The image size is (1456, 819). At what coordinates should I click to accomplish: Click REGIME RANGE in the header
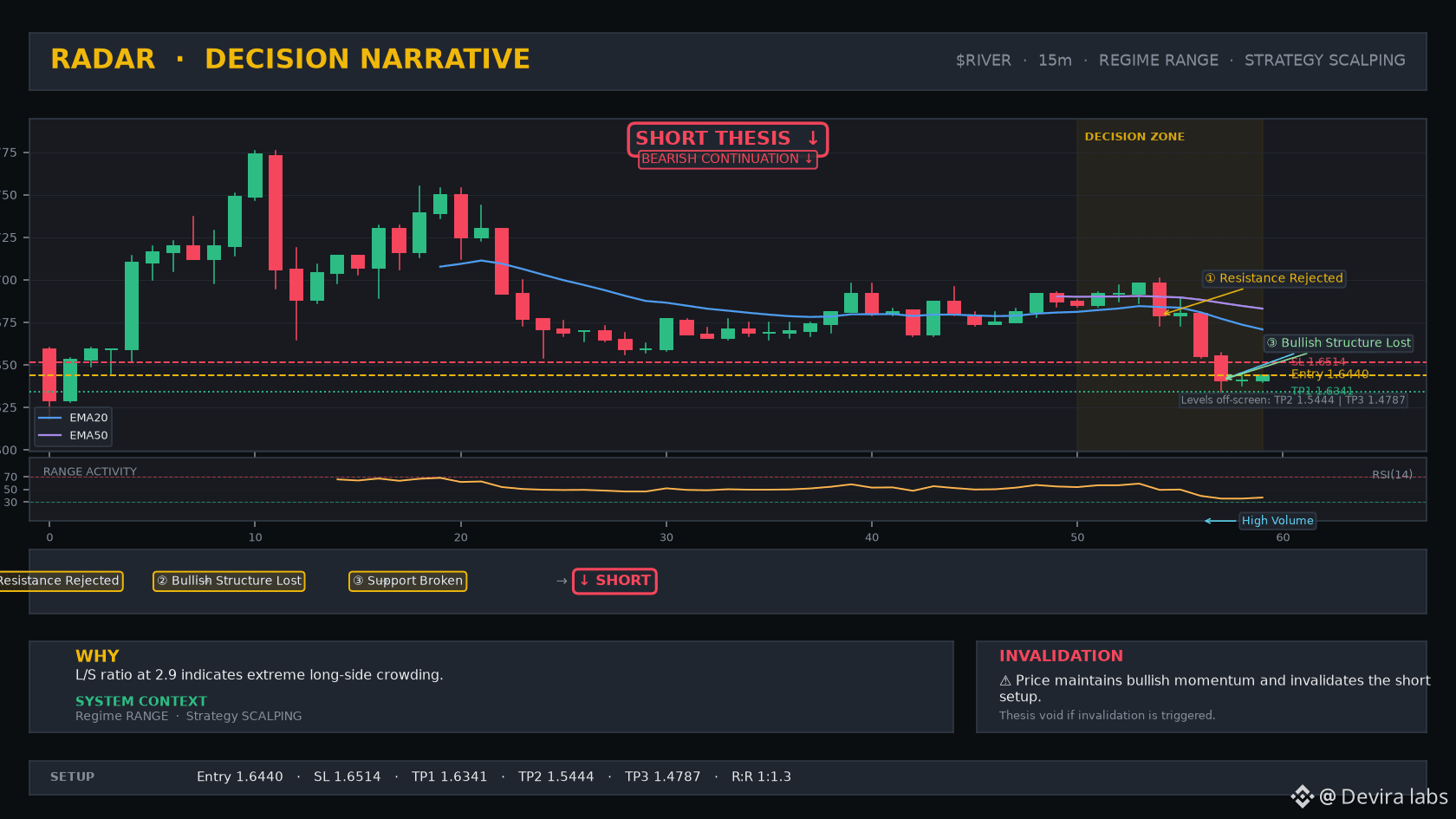(1158, 61)
